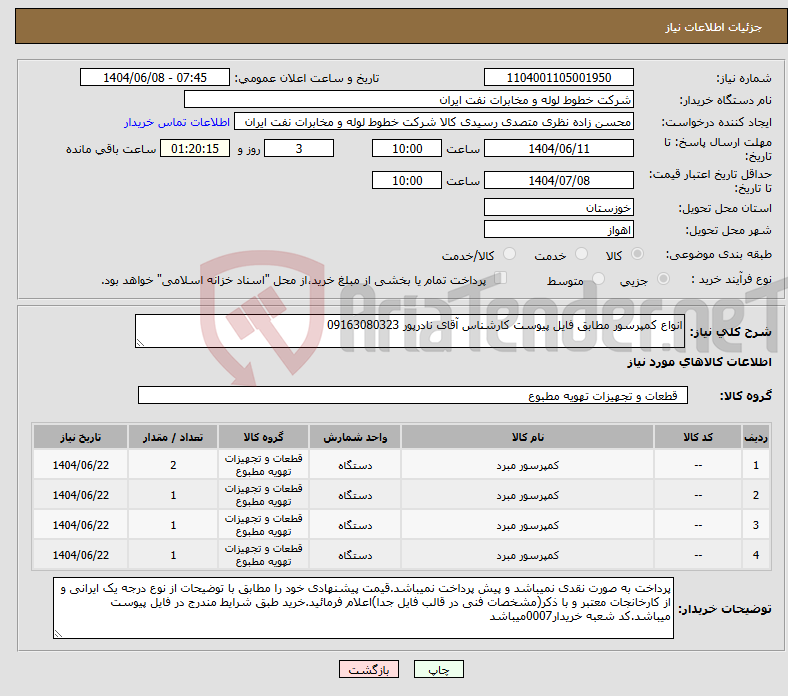Click the response deadline time 10:00 field
Screen dimensions: 788x696
(407, 148)
